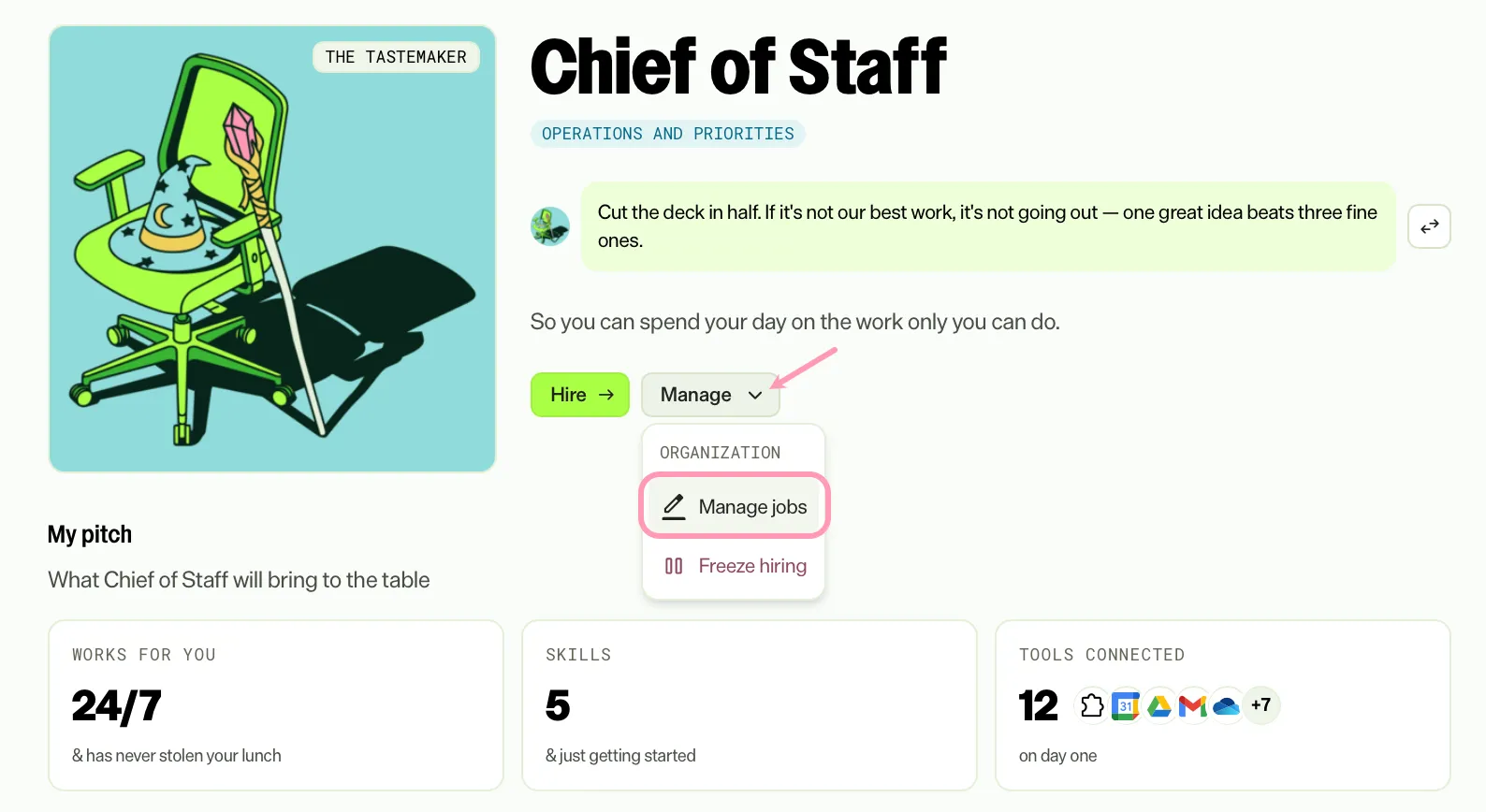Hire the Chief of Staff
1486x812 pixels.
coord(580,395)
